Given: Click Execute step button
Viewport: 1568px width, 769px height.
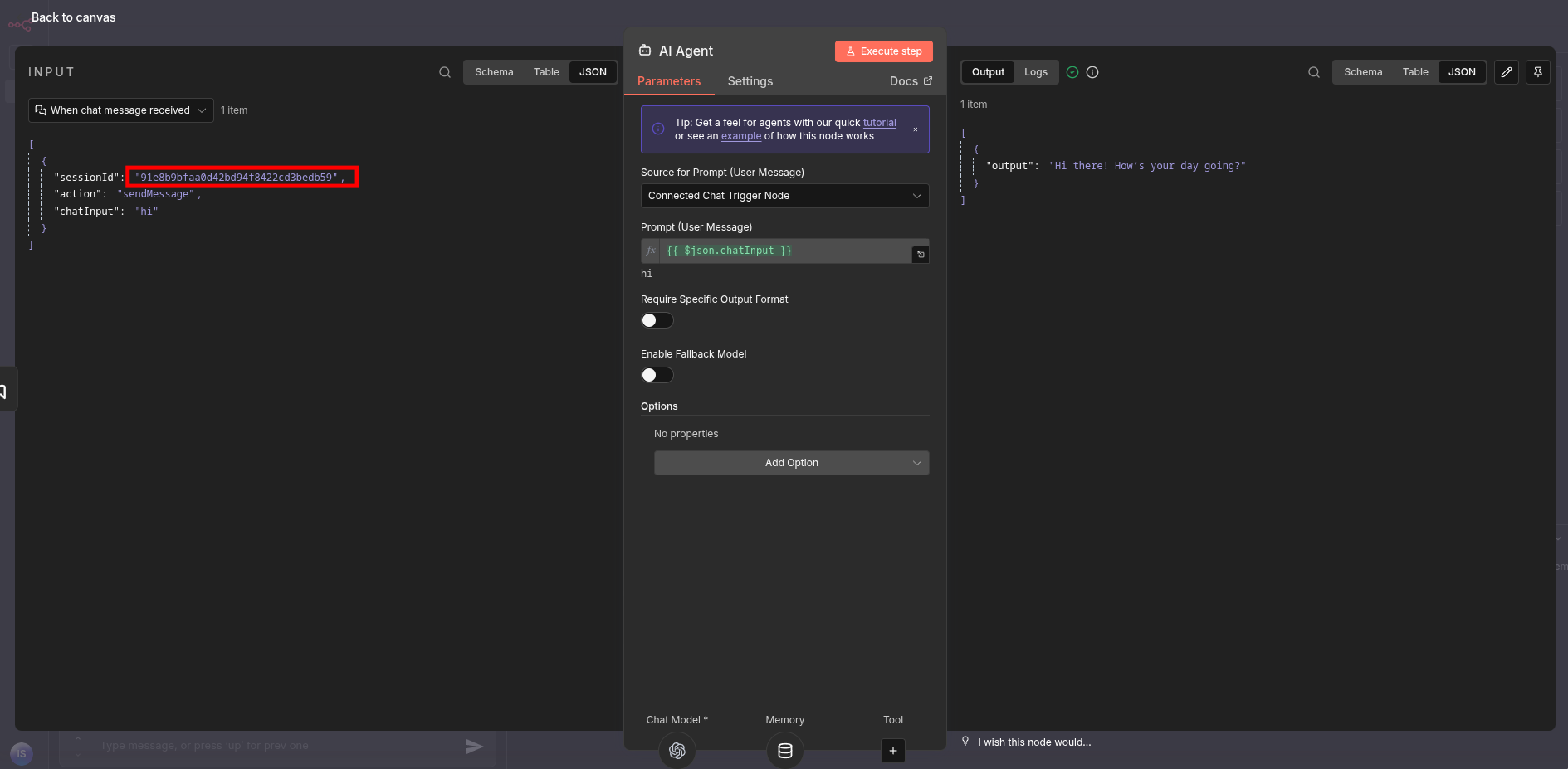Looking at the screenshot, I should pyautogui.click(x=884, y=51).
